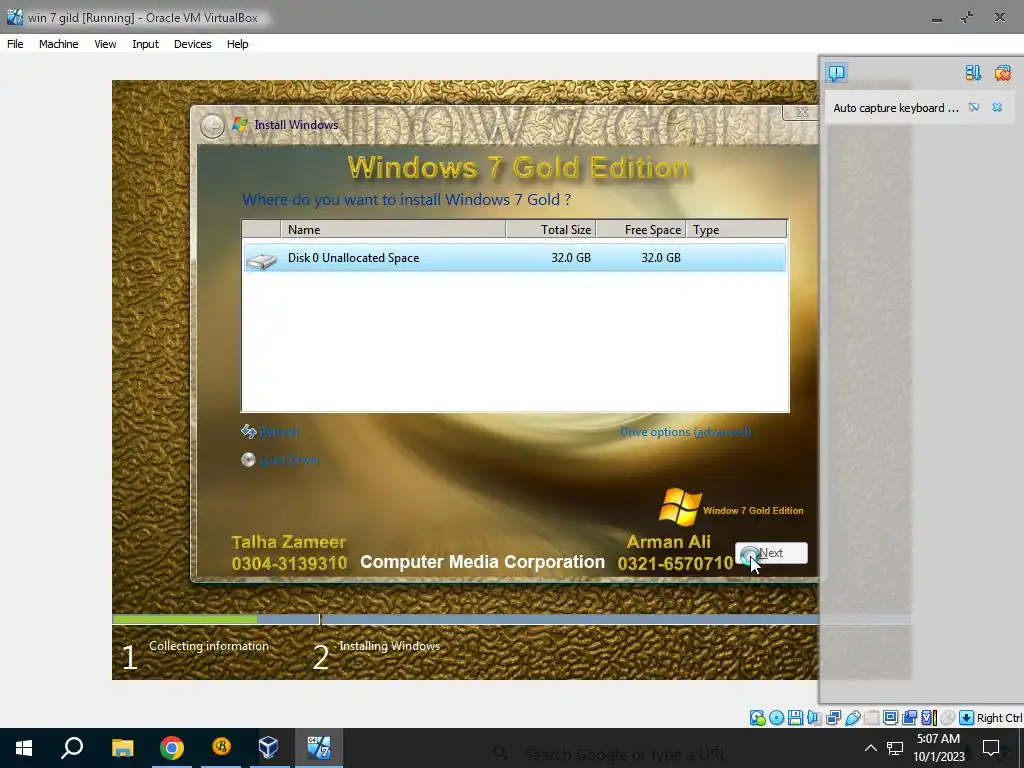1024x768 pixels.
Task: Open the View menu
Action: [x=105, y=44]
